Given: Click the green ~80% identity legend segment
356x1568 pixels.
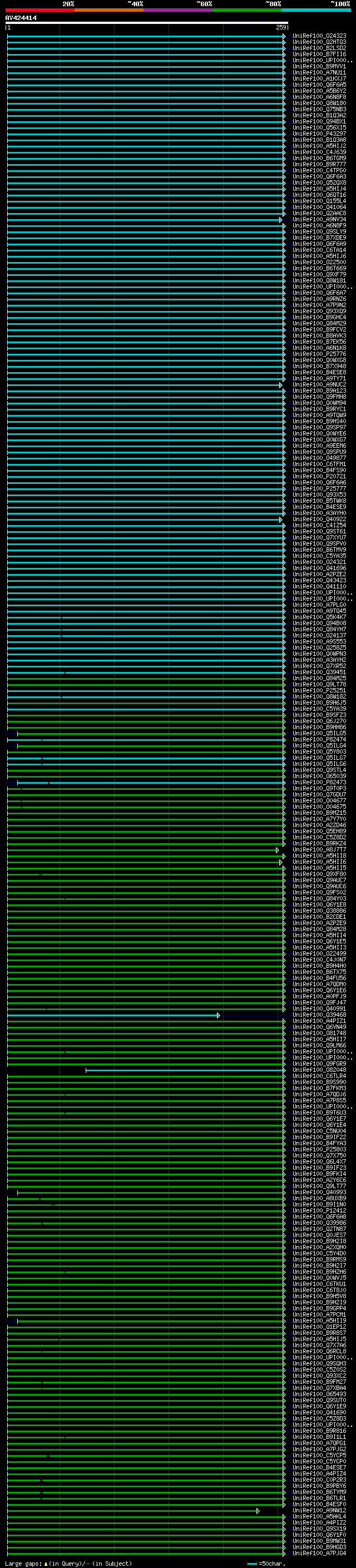Looking at the screenshot, I should tap(247, 10).
